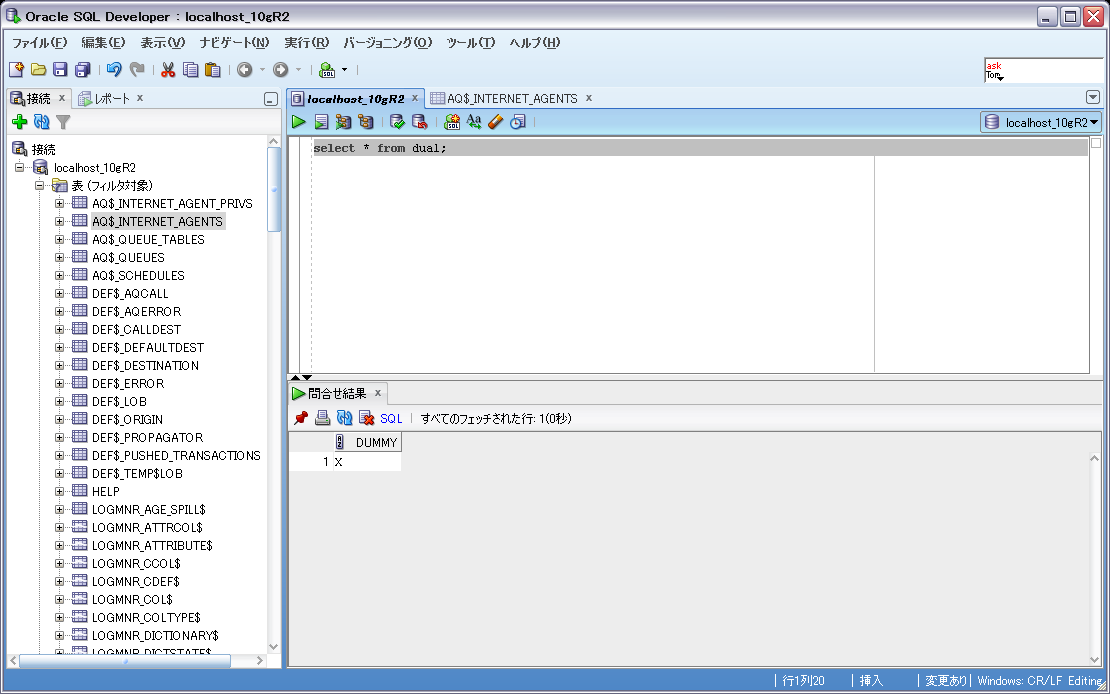1110x694 pixels.
Task: Expand the DEF$_AQCALL table node
Action: pyautogui.click(x=59, y=293)
